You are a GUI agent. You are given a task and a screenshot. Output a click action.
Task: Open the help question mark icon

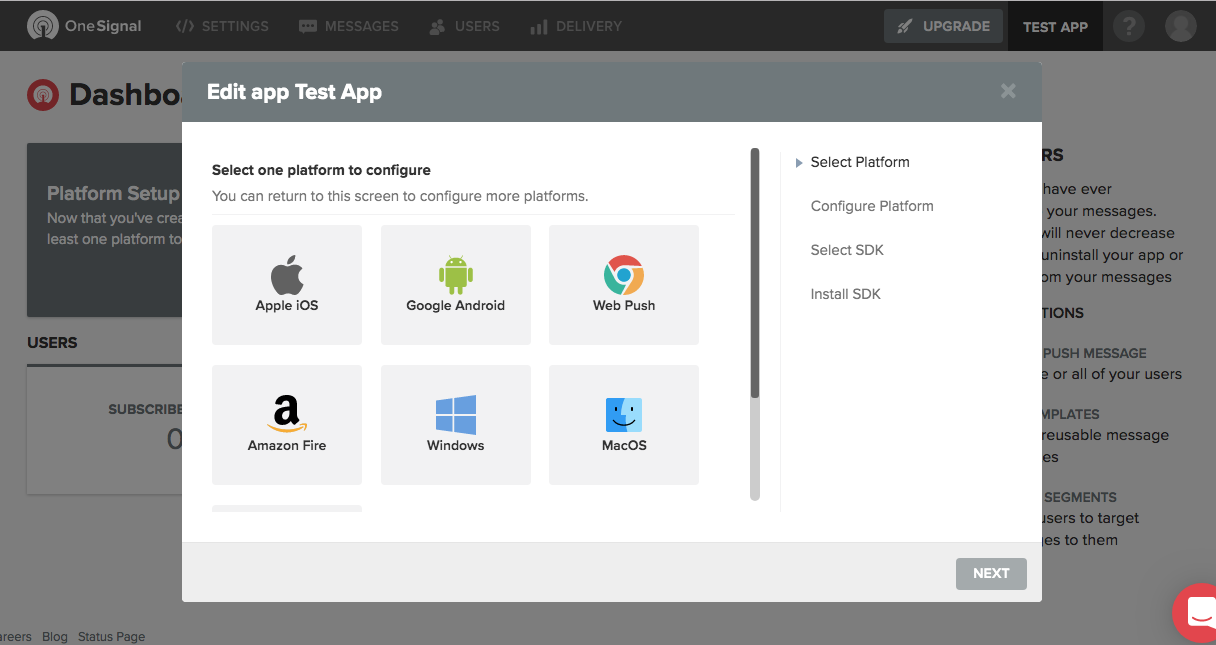[1128, 26]
